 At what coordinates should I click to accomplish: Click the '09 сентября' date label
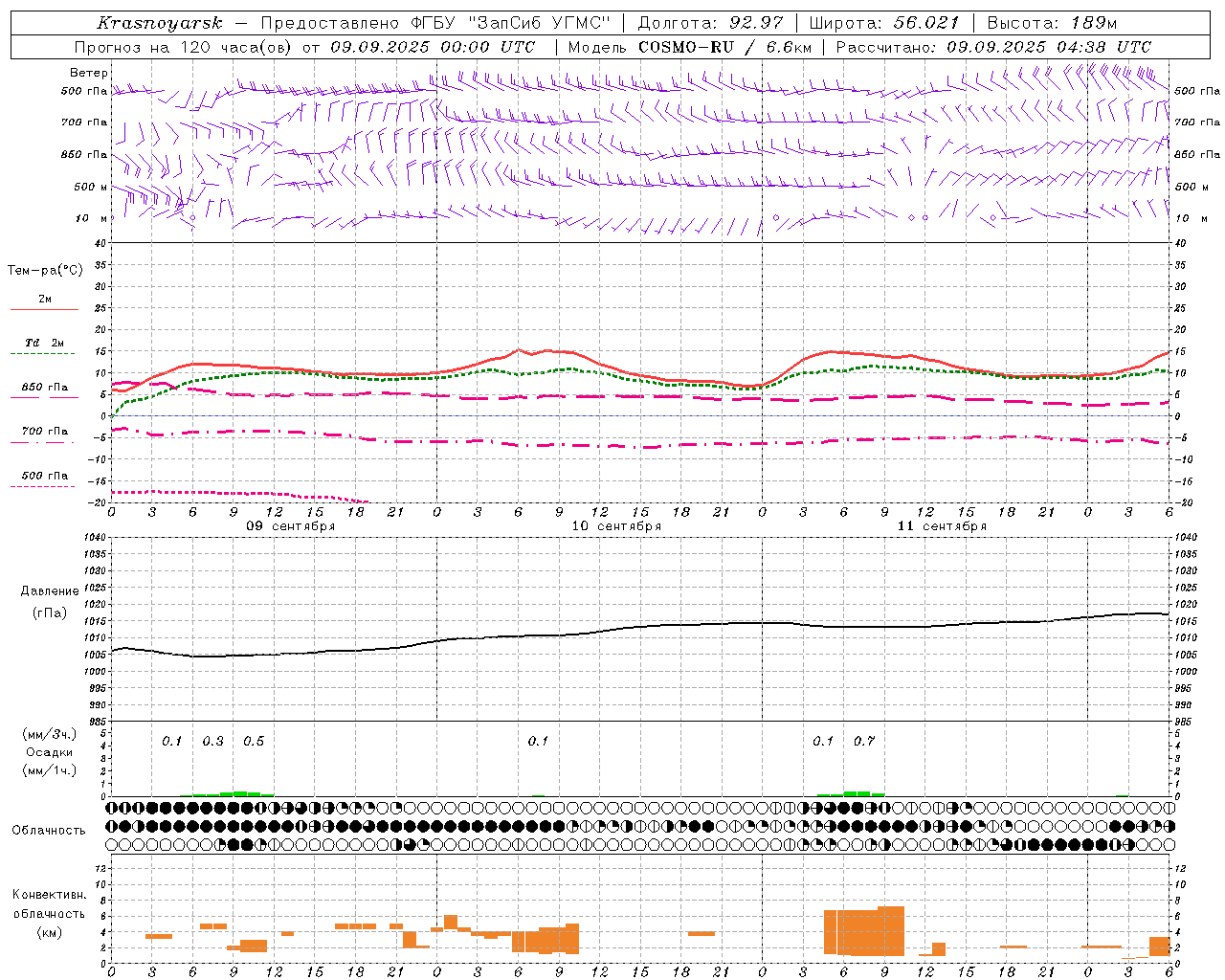point(291,526)
